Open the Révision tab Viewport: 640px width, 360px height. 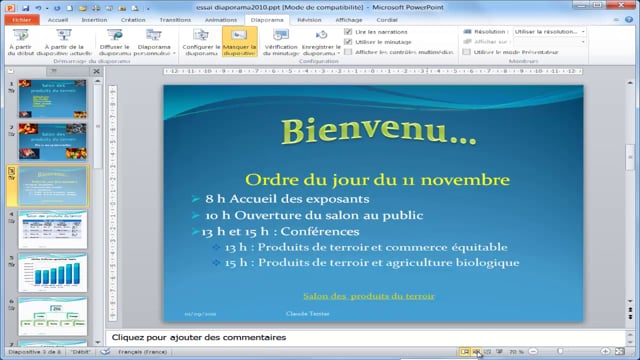(309, 20)
